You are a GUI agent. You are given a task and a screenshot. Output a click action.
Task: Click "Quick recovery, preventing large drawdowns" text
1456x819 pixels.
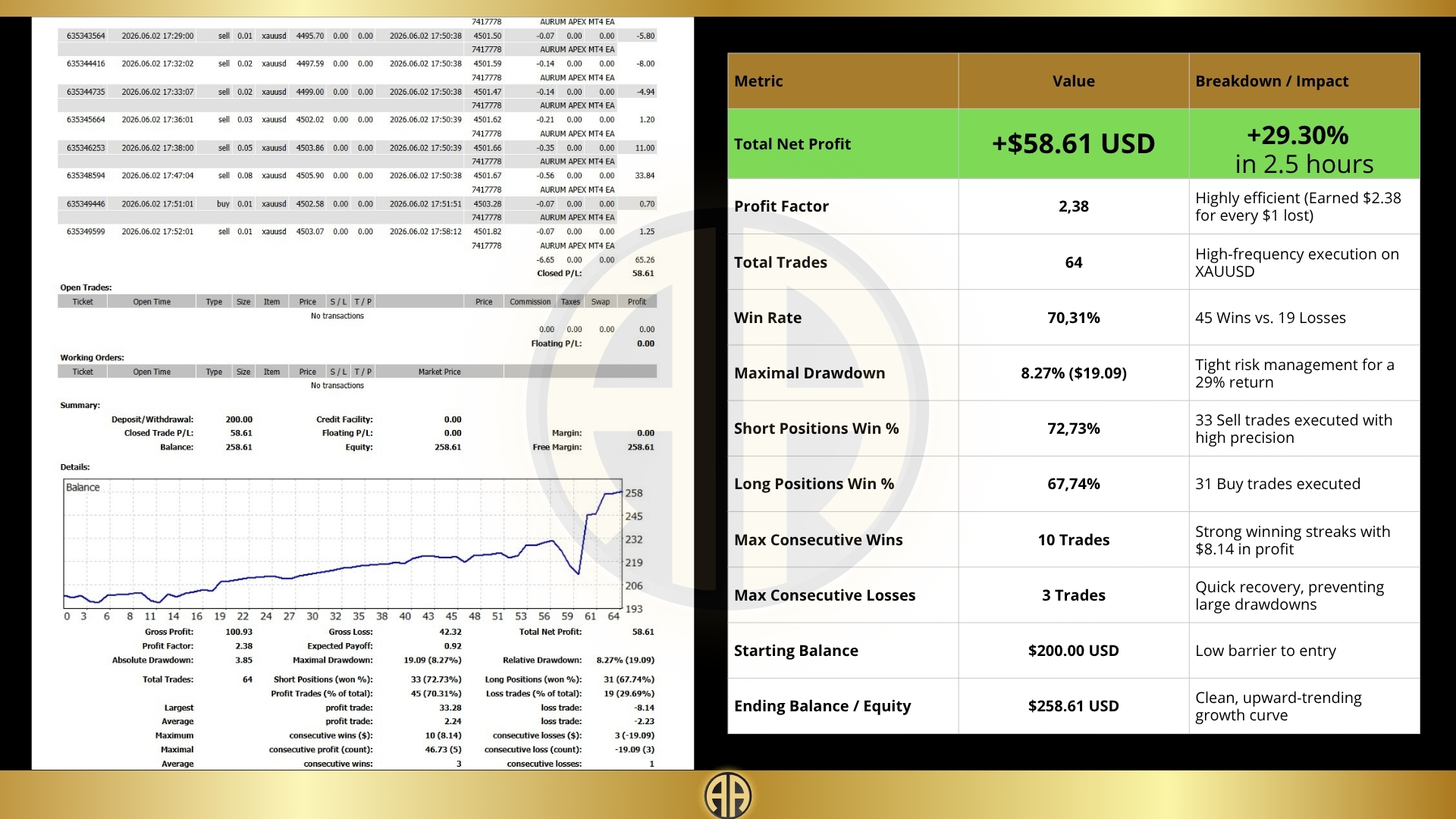pyautogui.click(x=1289, y=595)
